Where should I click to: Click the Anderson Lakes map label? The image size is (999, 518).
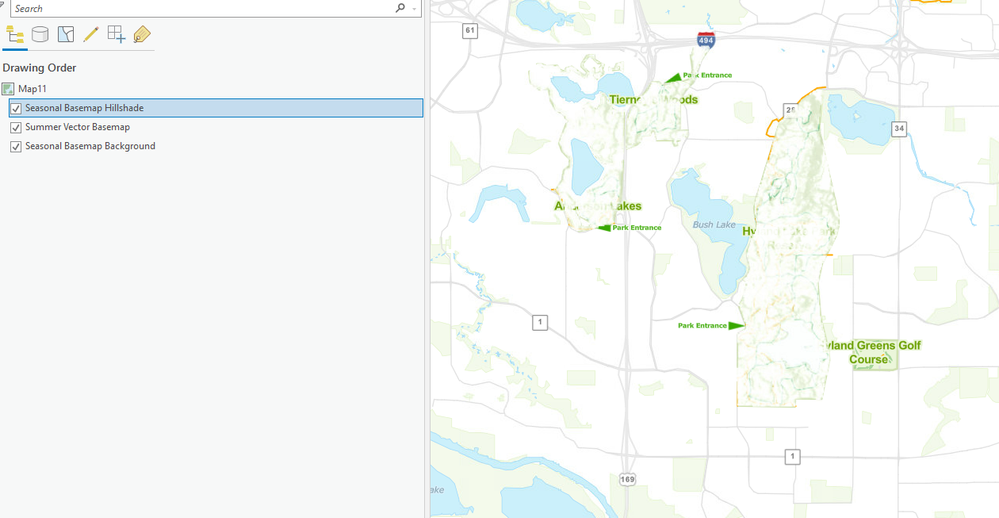tap(598, 206)
